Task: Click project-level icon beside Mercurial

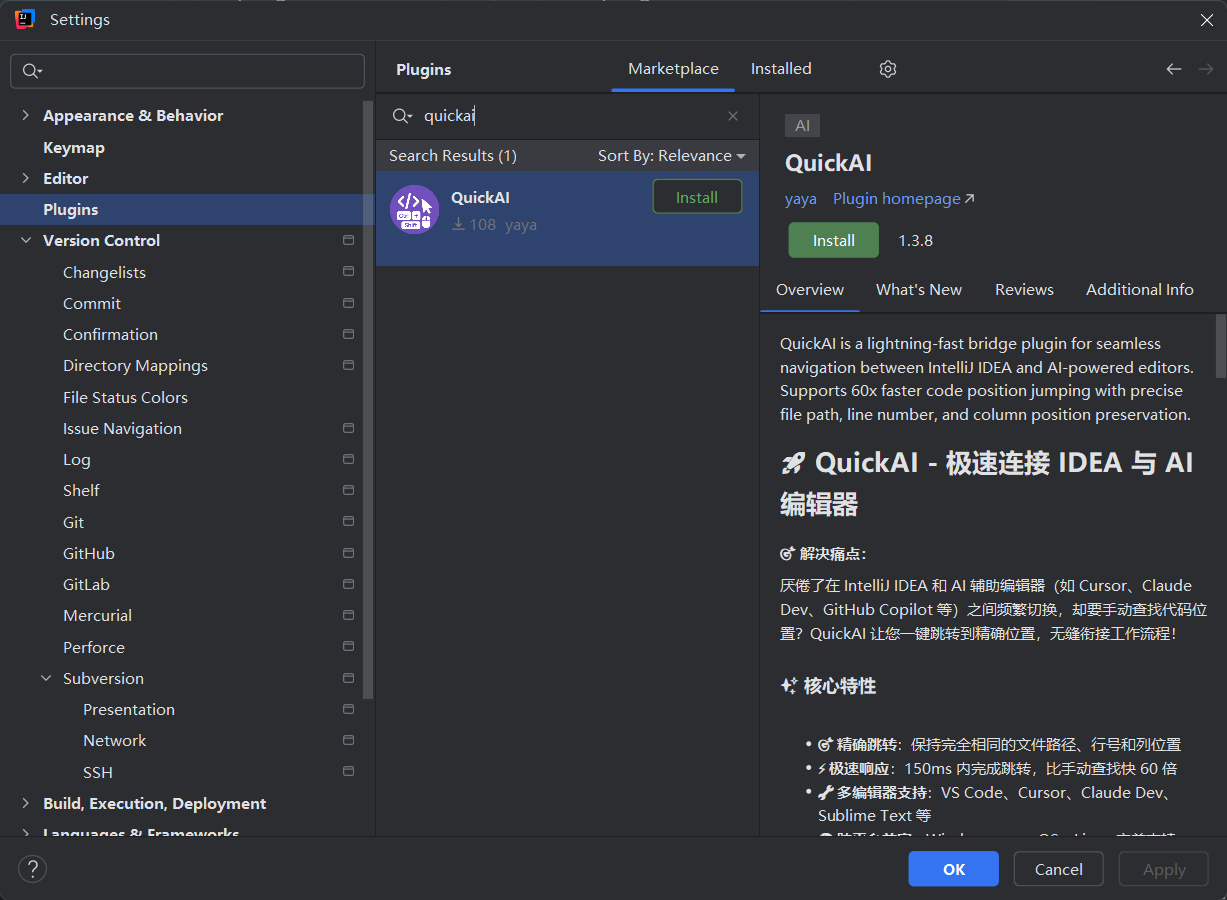Action: (348, 615)
